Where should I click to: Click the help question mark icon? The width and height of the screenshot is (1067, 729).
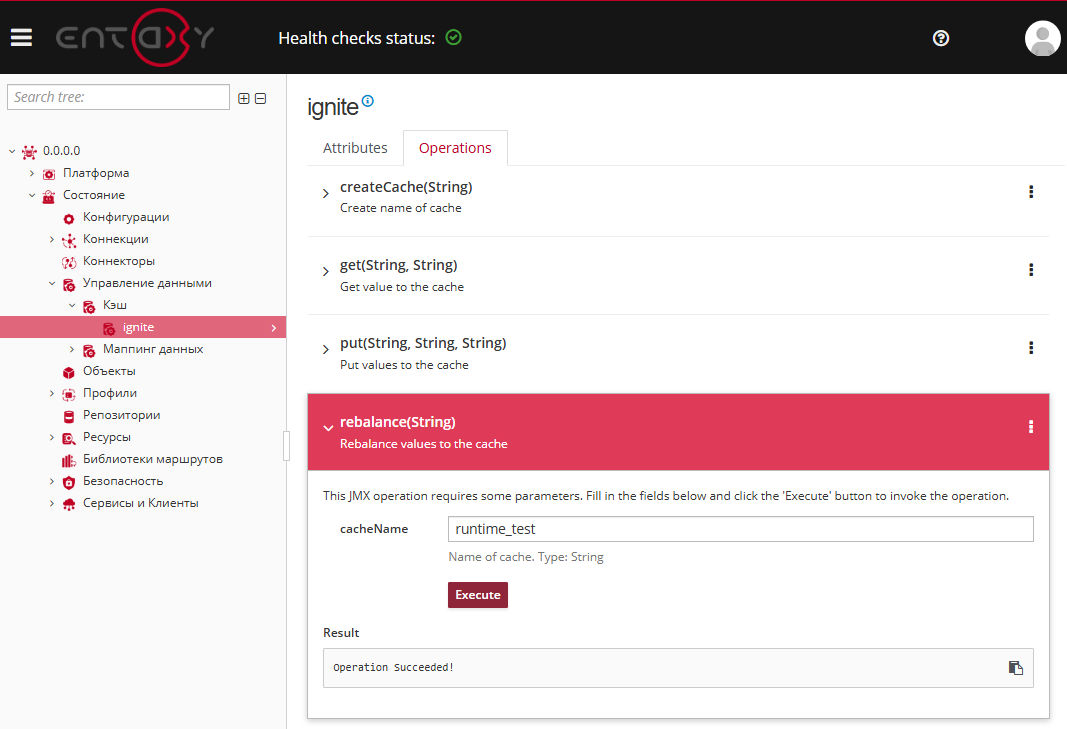coord(940,38)
